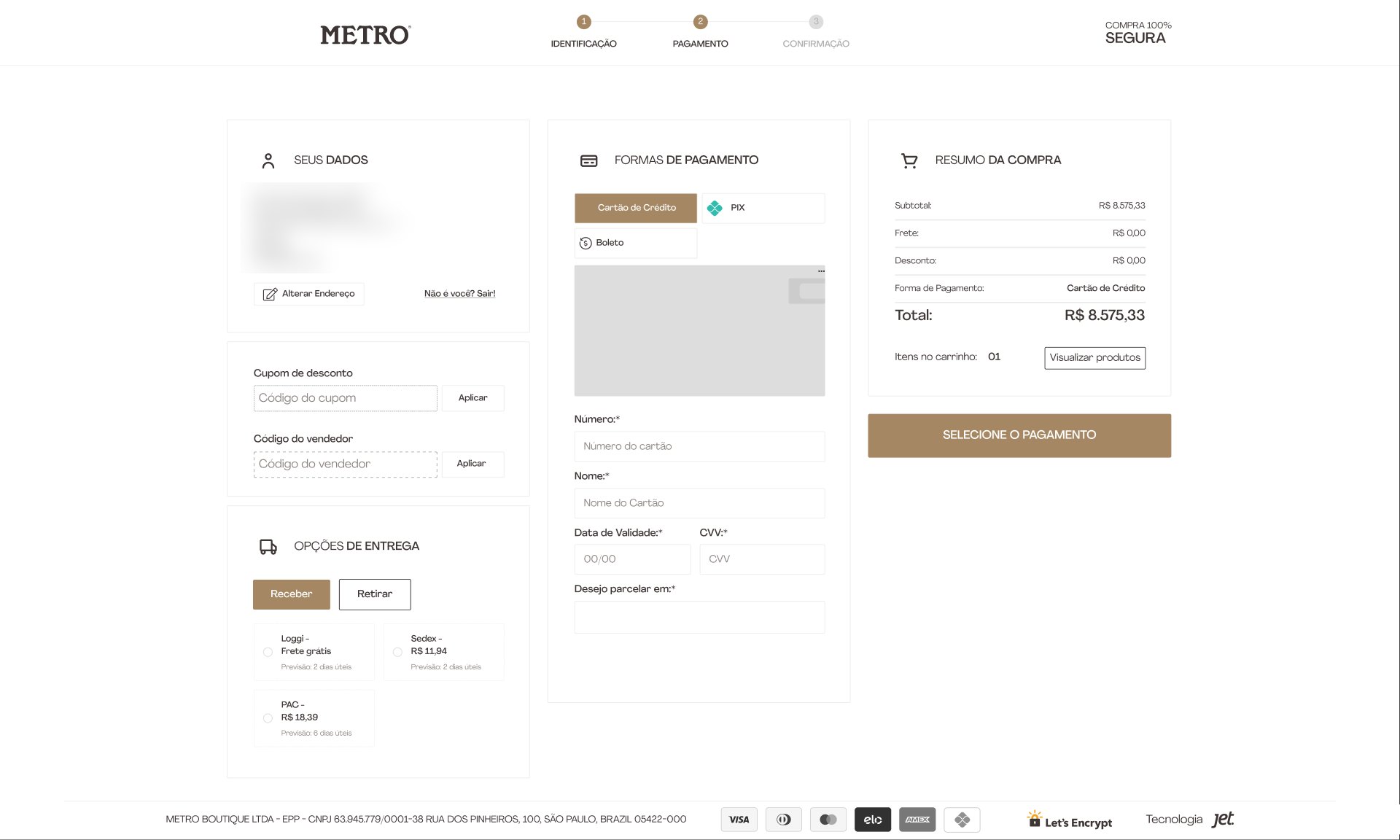Focus the Nome do Cartão field
Screen dimensions: 1400x840
(x=699, y=503)
